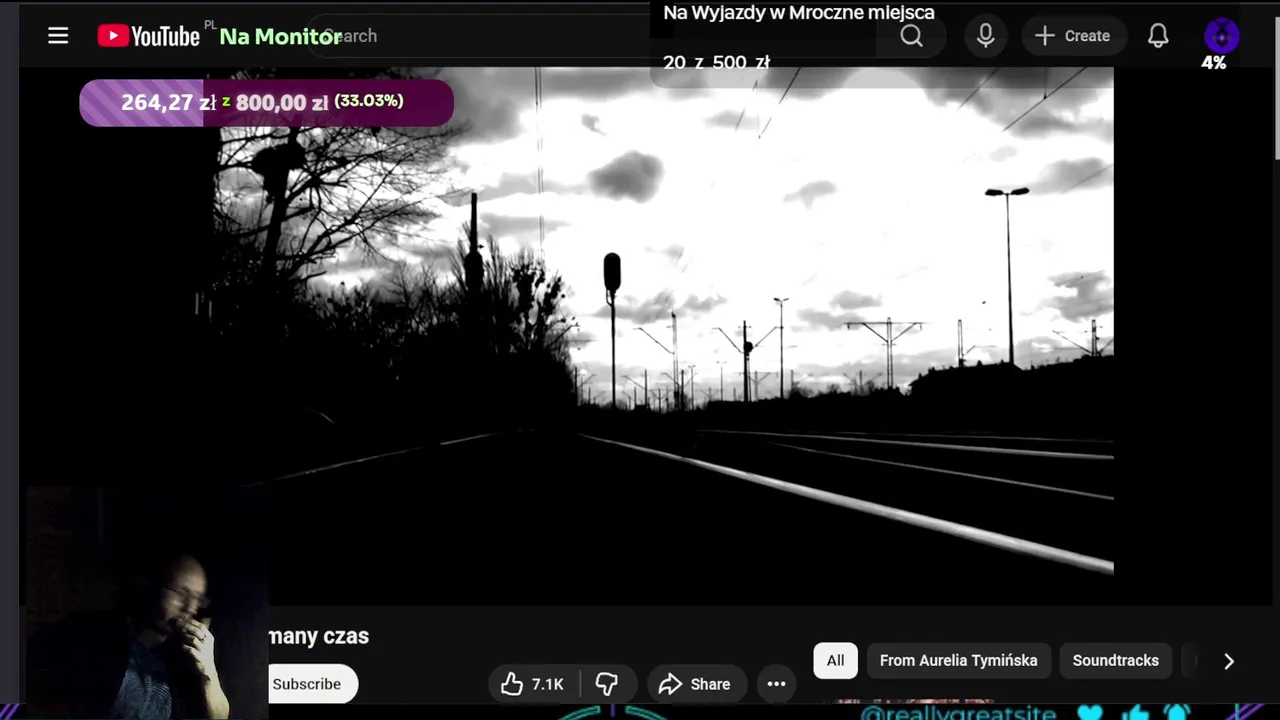
Task: Open the account avatar menu
Action: point(1221,36)
